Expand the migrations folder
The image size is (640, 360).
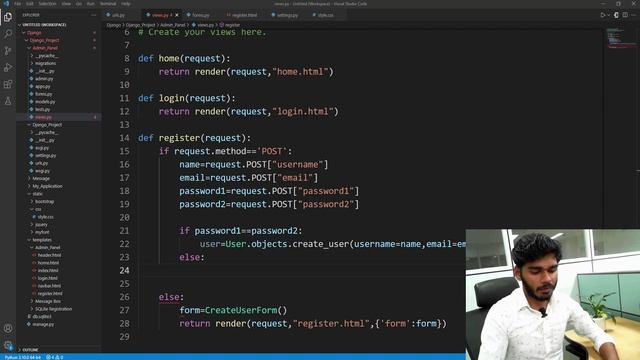[x=45, y=63]
